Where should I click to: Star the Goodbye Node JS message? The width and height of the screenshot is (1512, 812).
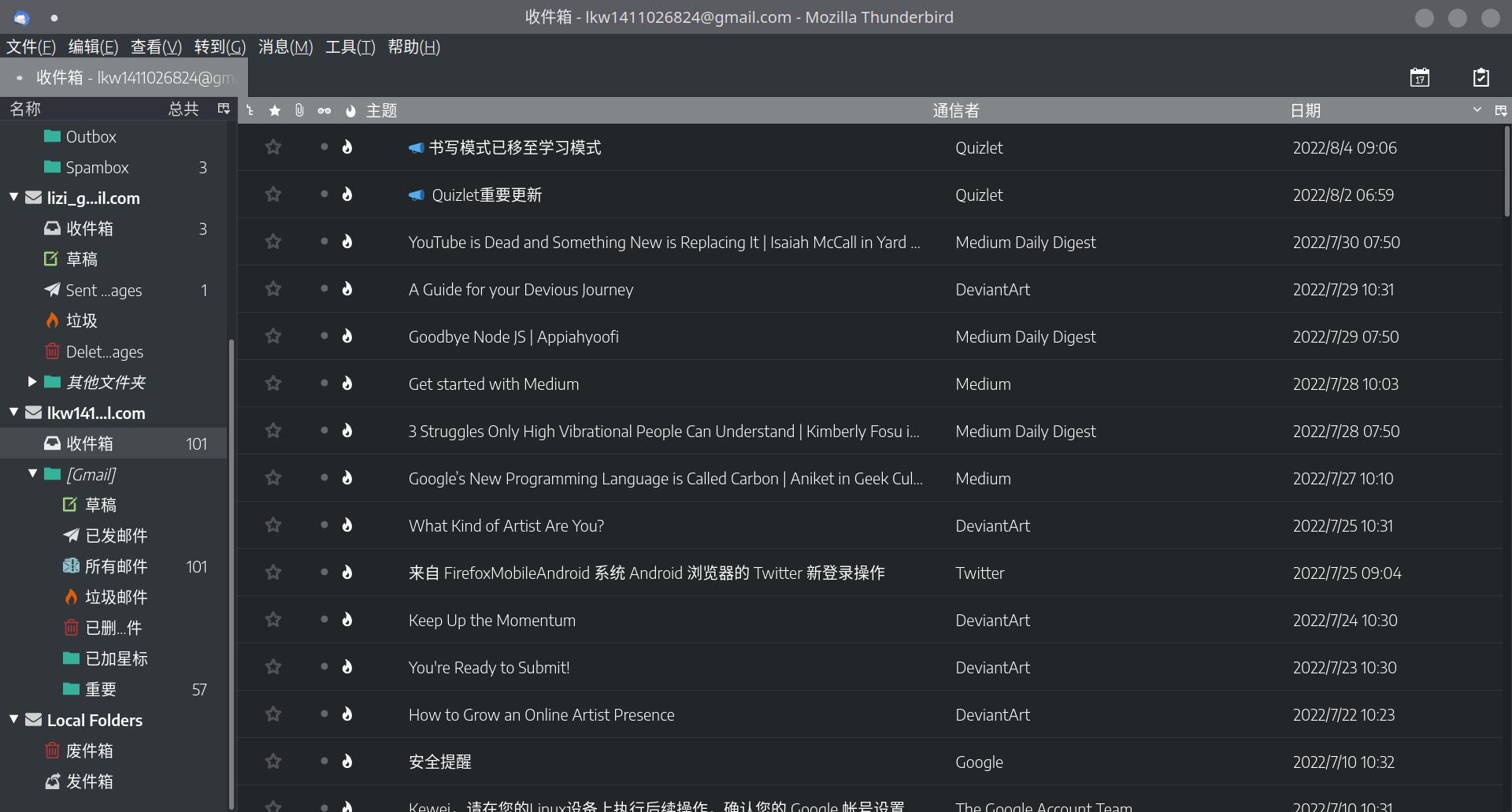273,336
